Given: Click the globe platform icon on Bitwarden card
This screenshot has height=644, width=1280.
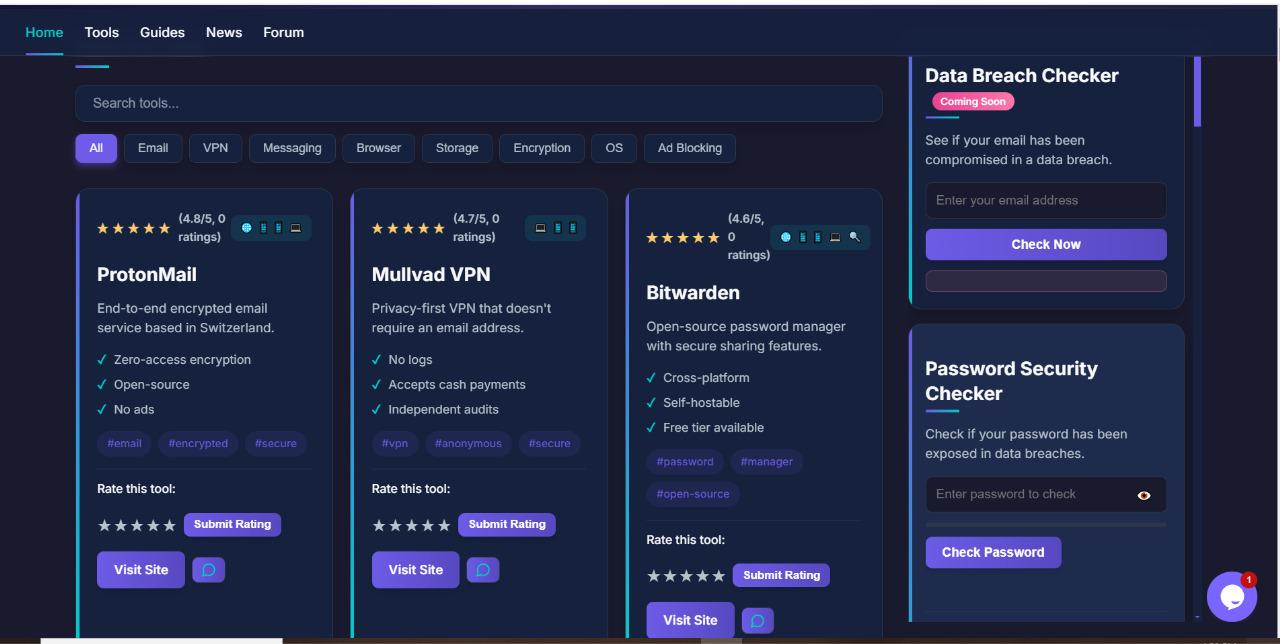Looking at the screenshot, I should (x=786, y=237).
